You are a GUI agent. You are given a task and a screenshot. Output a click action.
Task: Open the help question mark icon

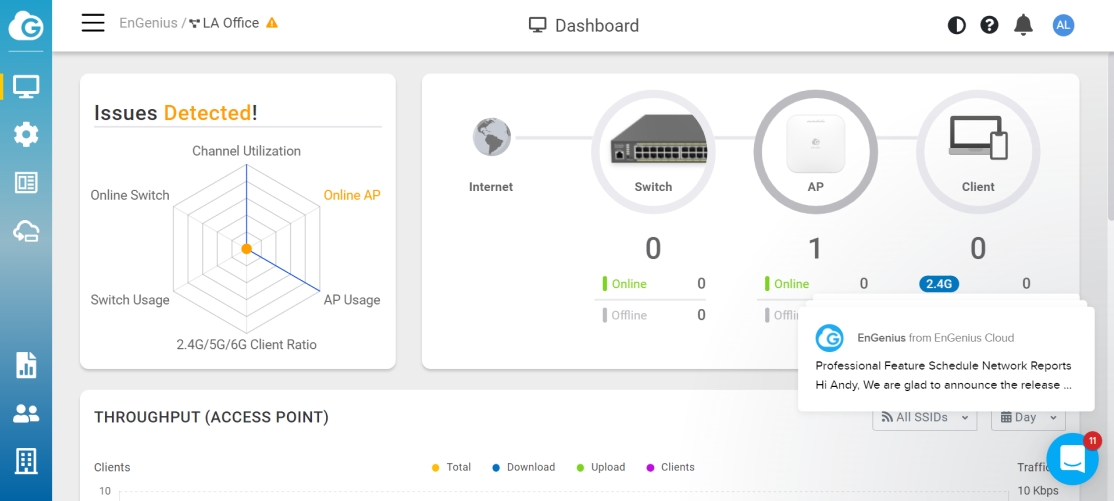click(x=990, y=25)
